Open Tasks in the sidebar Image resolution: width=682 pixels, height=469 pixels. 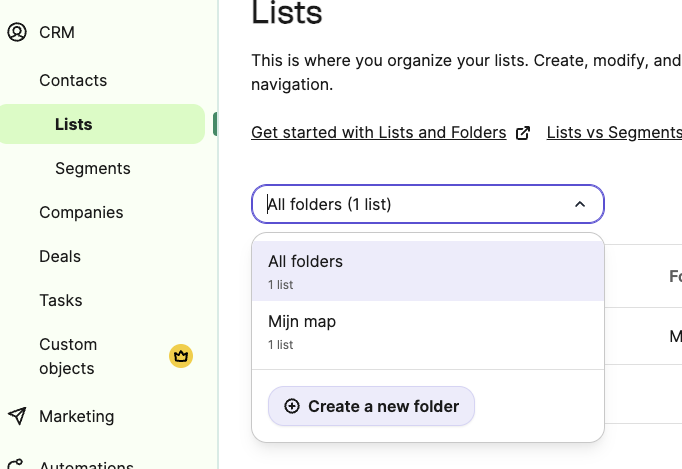point(61,300)
